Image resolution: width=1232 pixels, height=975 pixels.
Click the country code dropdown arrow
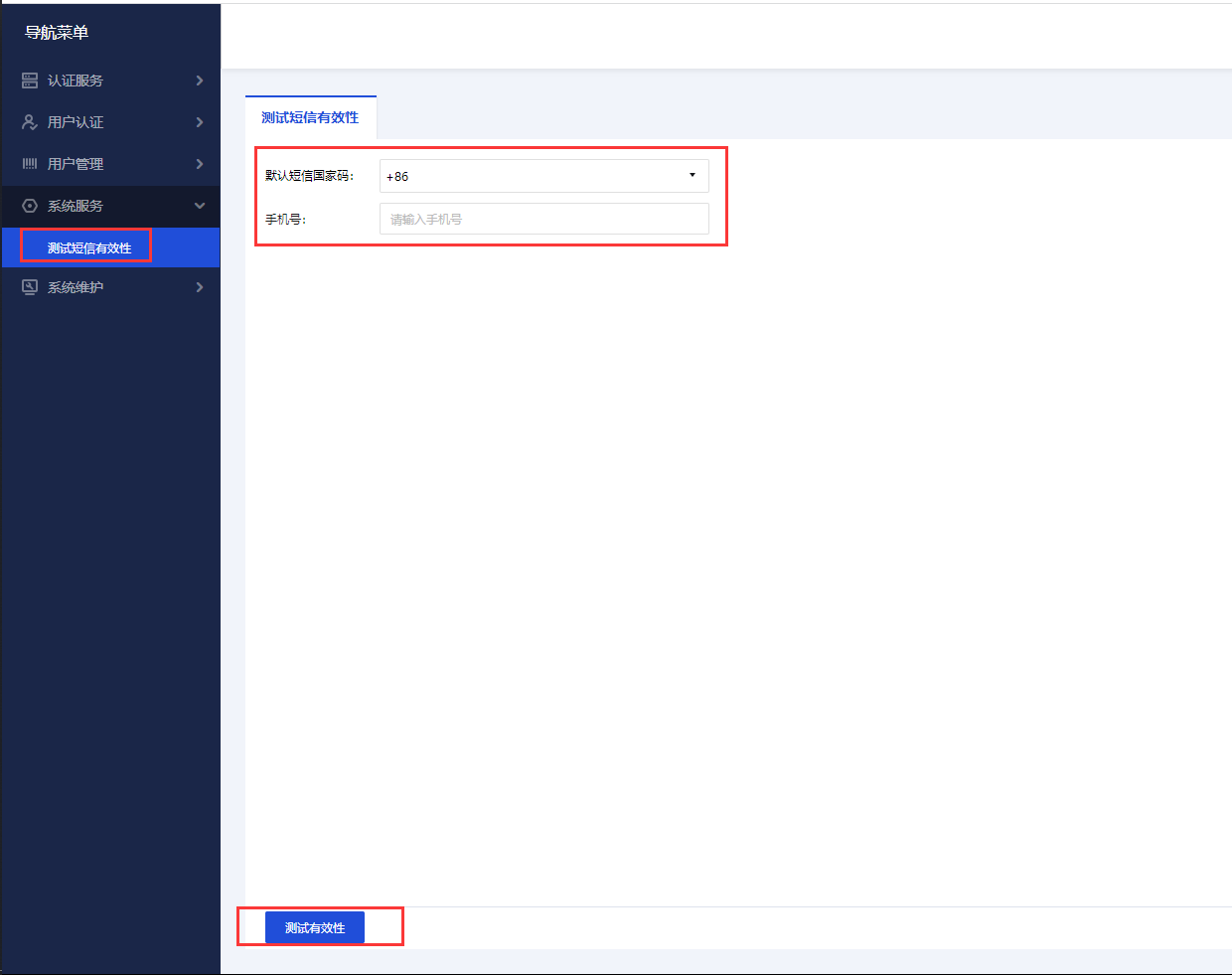click(x=693, y=176)
